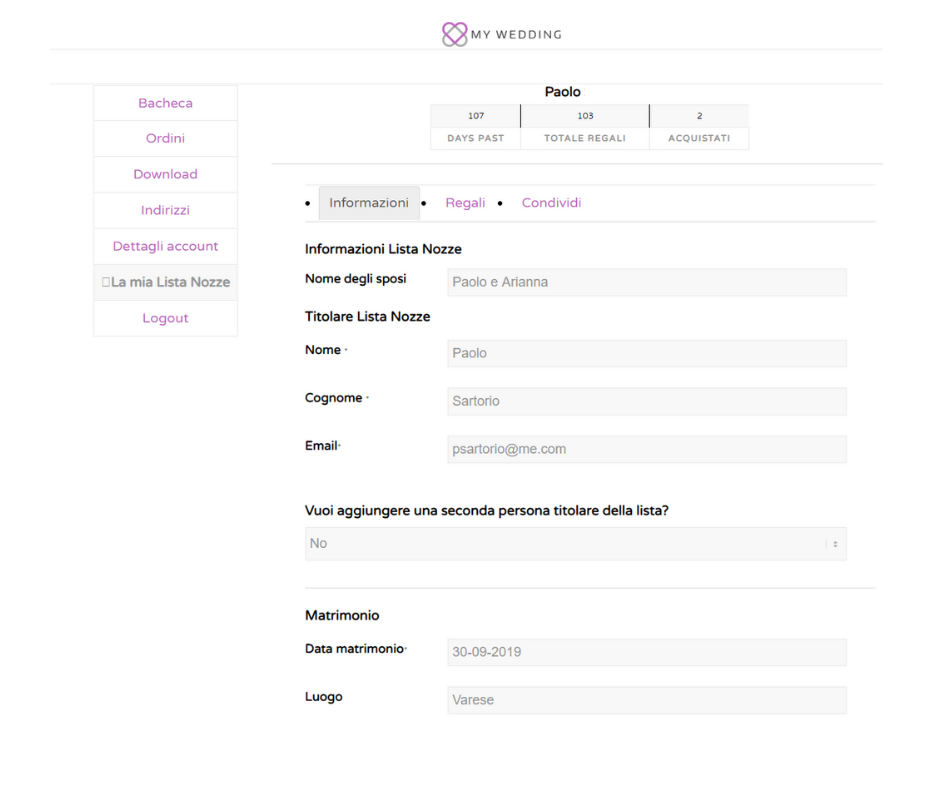
Task: Log out using the Logout link
Action: pos(165,318)
